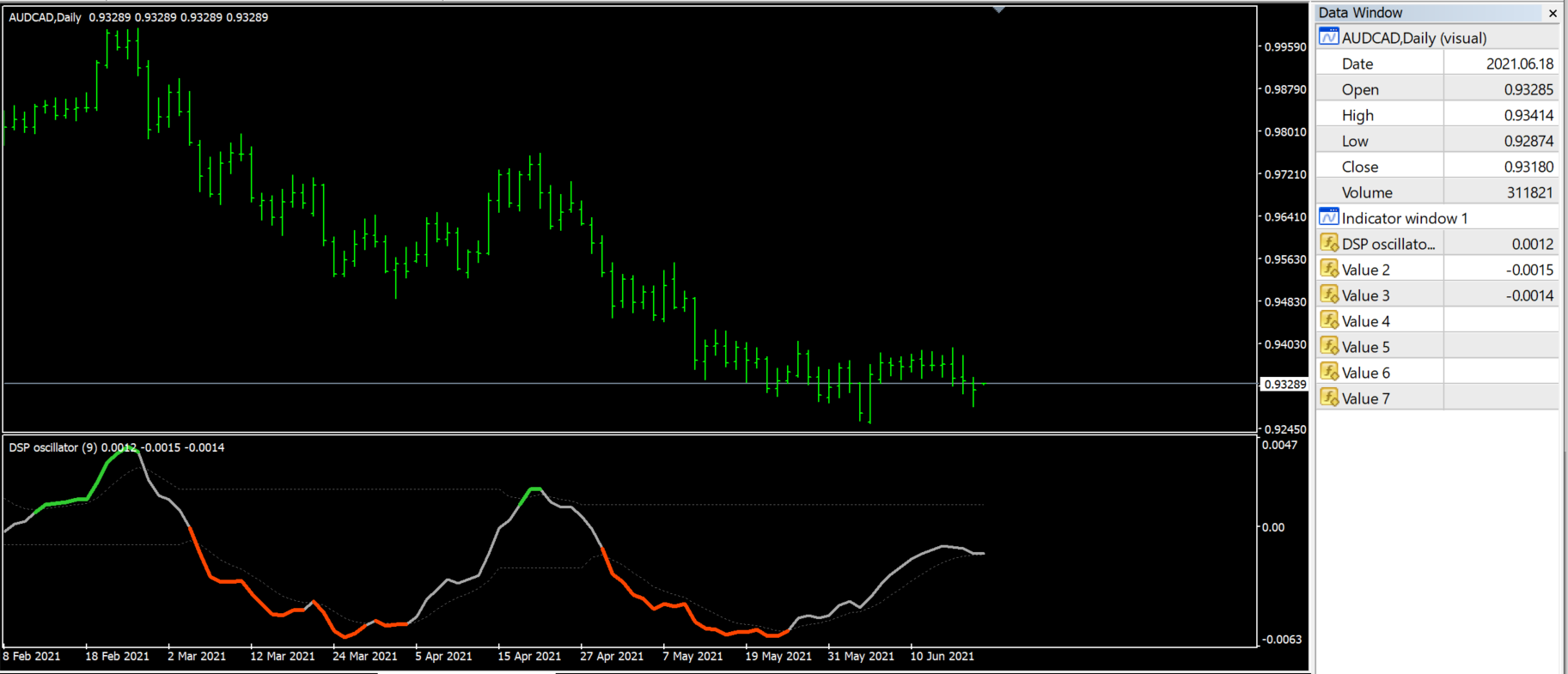Click the DSP oscillator value 0.0012
The image size is (1568, 674).
coord(1533,244)
